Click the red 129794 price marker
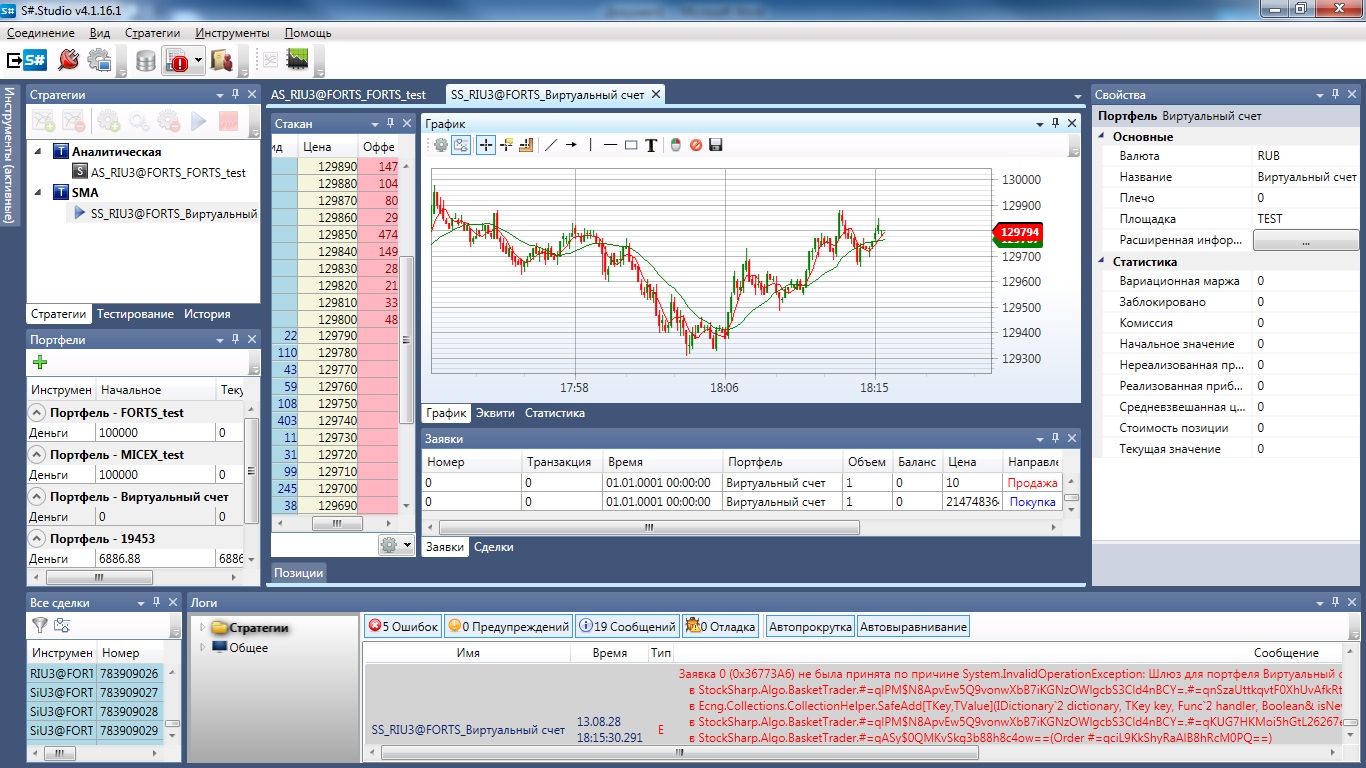 click(1016, 232)
